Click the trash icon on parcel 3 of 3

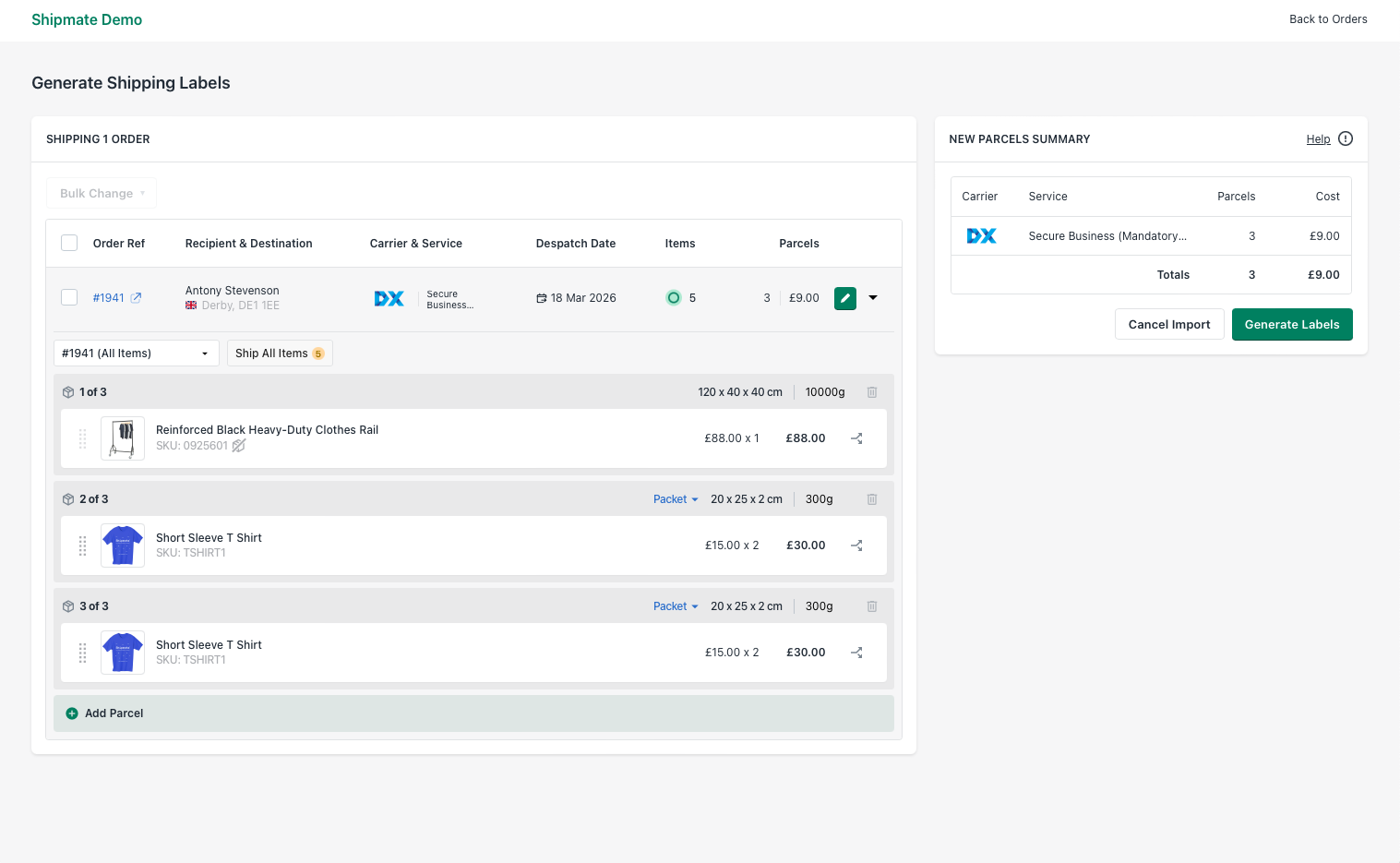pos(871,605)
